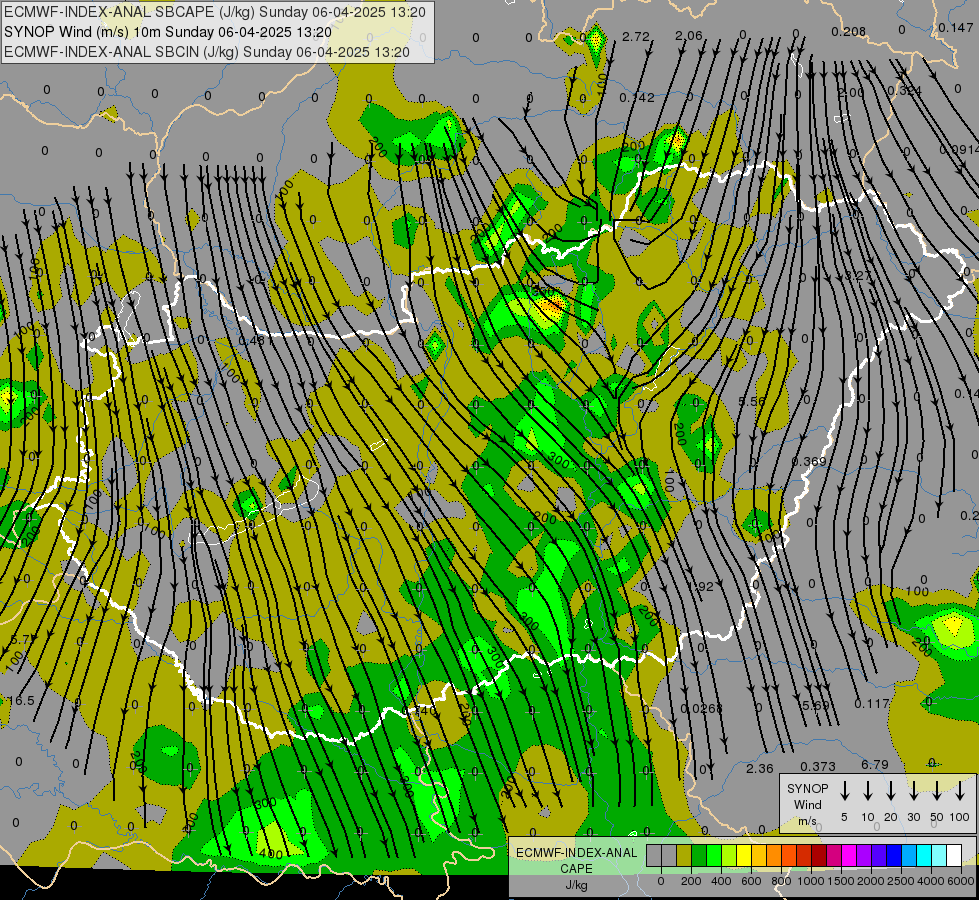Click the cyan swatch left of 4000
Screen dimensions: 979x900
[x=923, y=856]
